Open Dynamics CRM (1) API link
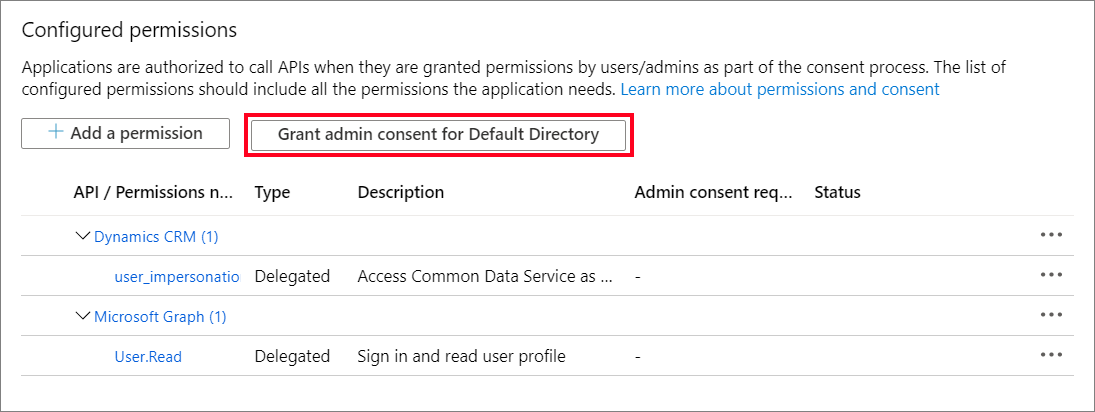Viewport: 1095px width, 412px height. pos(156,237)
